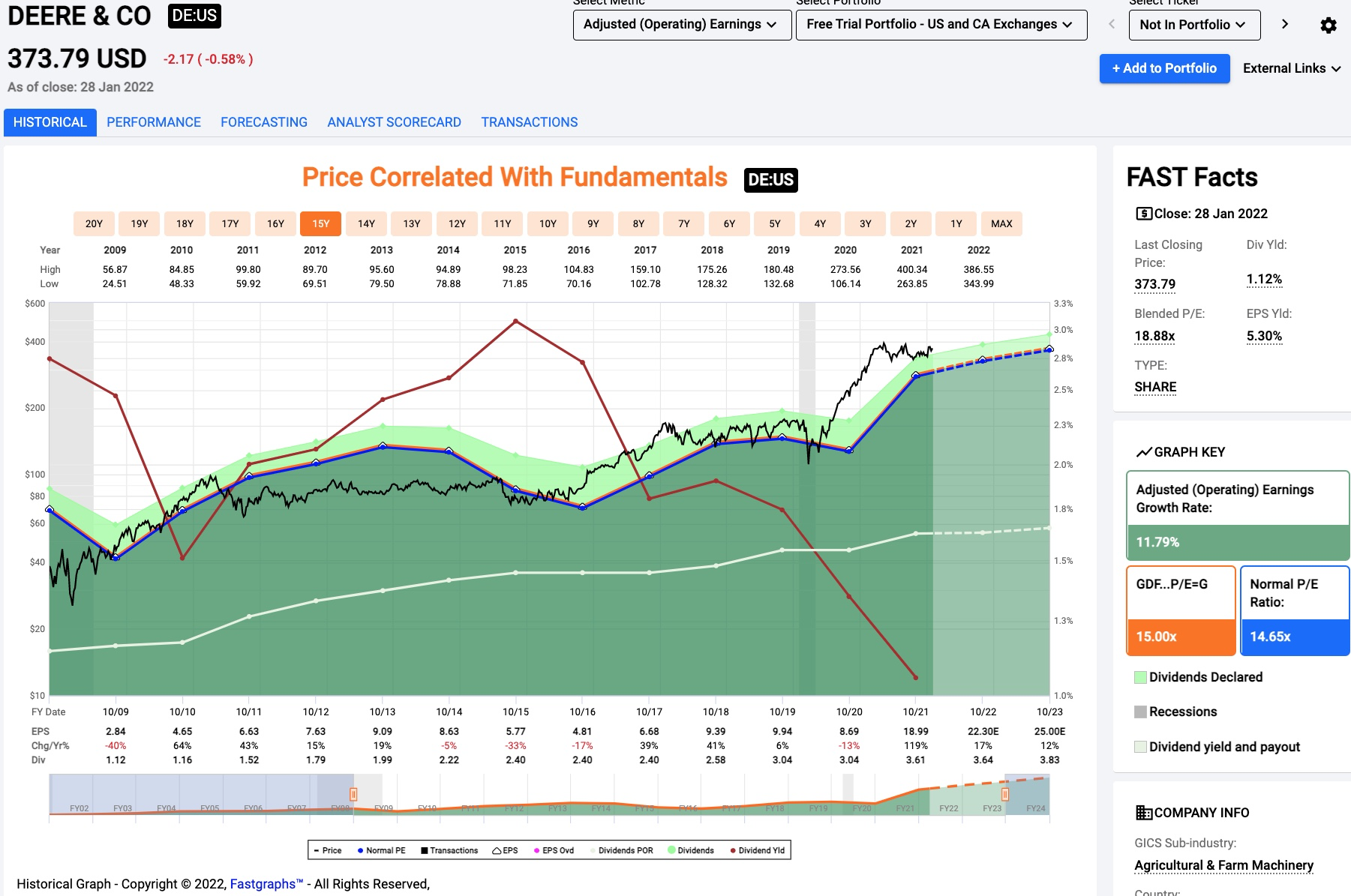
Task: Select the 2Y time range
Action: [x=911, y=223]
